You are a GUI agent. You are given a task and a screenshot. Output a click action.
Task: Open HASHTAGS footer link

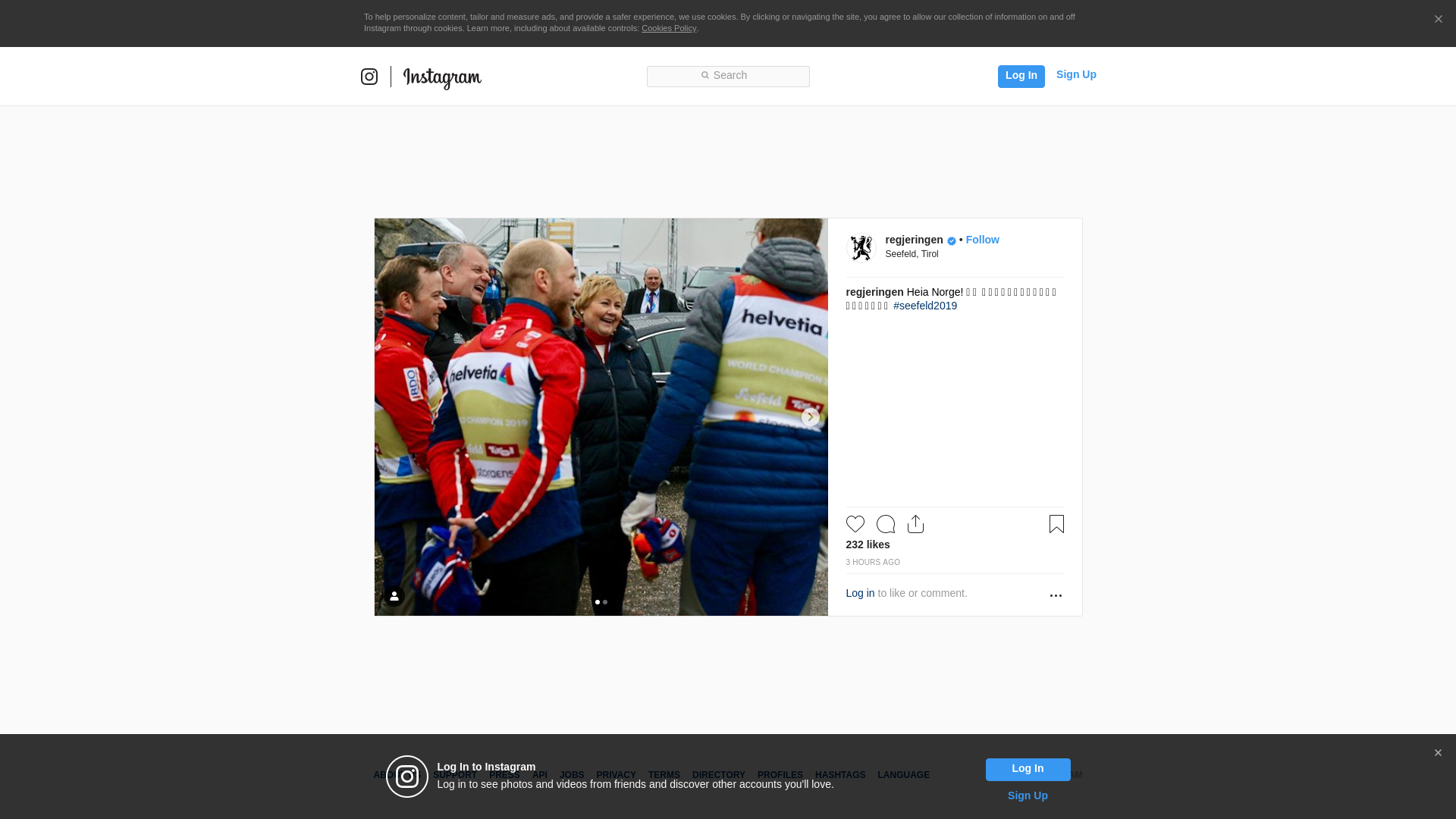839,775
